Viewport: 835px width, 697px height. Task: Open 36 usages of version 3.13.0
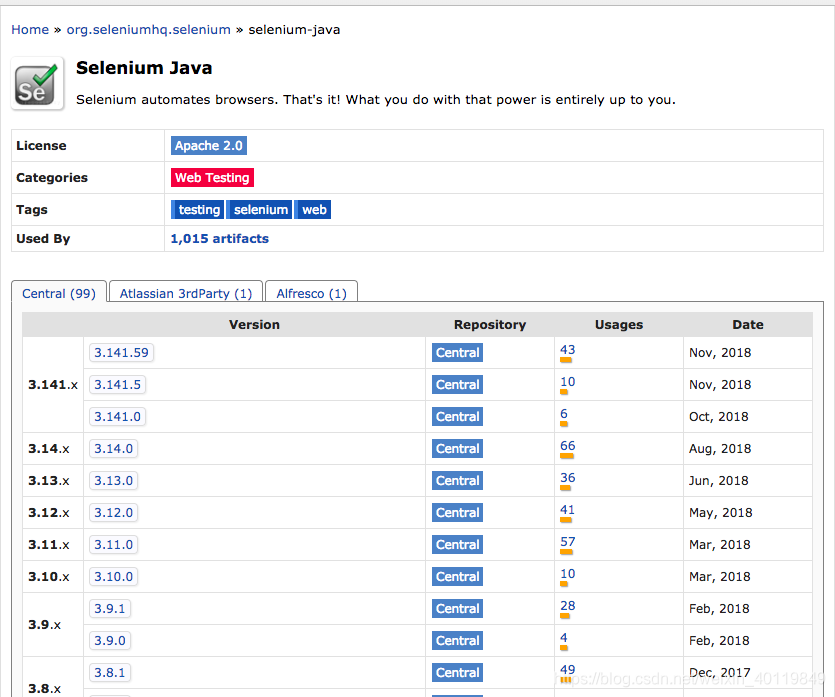point(568,478)
